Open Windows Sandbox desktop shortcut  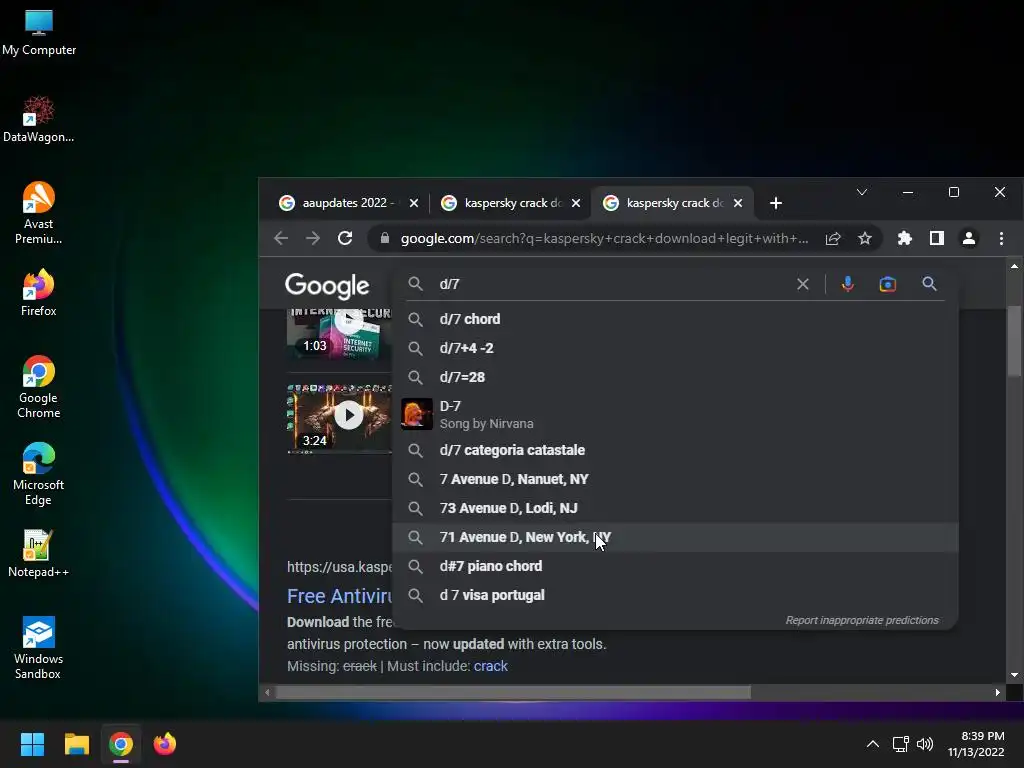(39, 648)
